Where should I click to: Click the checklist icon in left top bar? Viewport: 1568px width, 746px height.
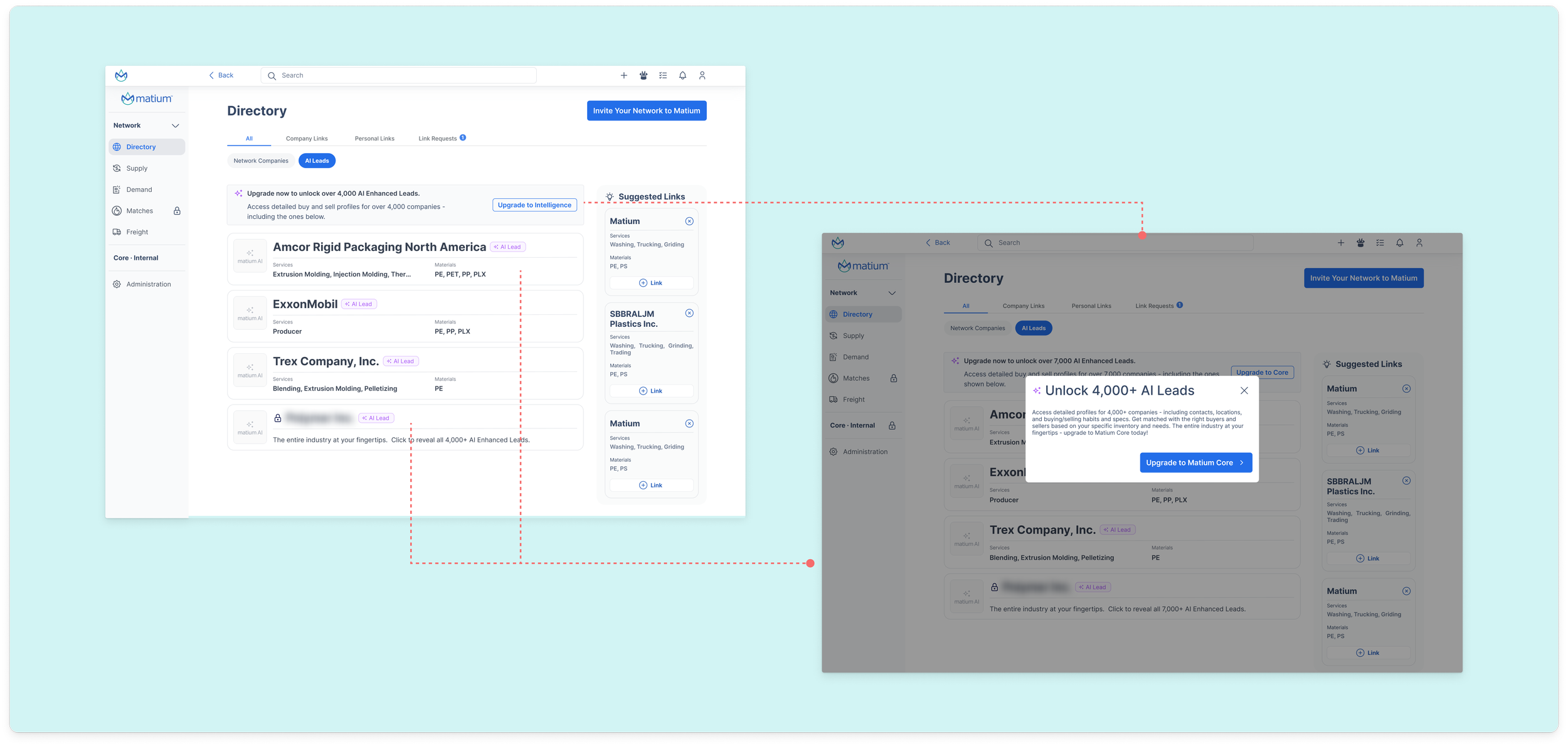[x=663, y=75]
